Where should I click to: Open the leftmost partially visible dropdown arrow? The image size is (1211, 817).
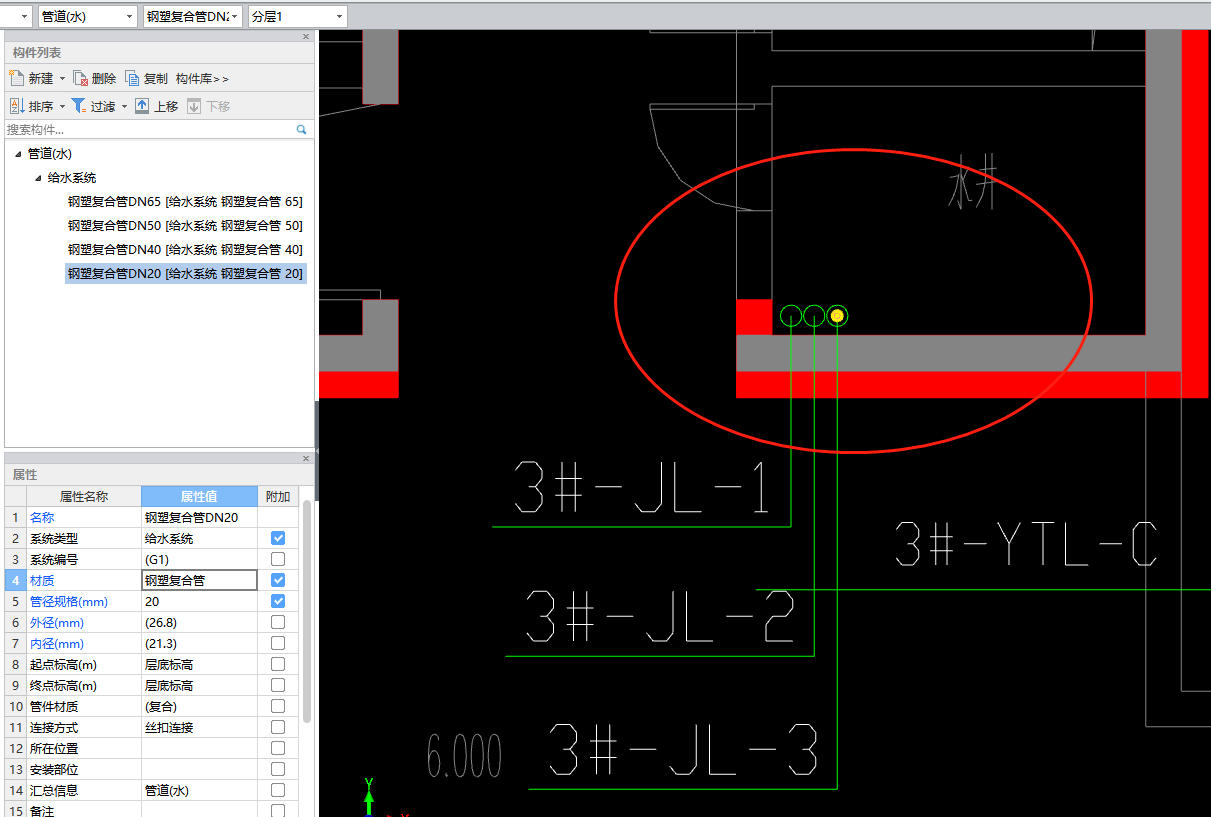[x=25, y=17]
